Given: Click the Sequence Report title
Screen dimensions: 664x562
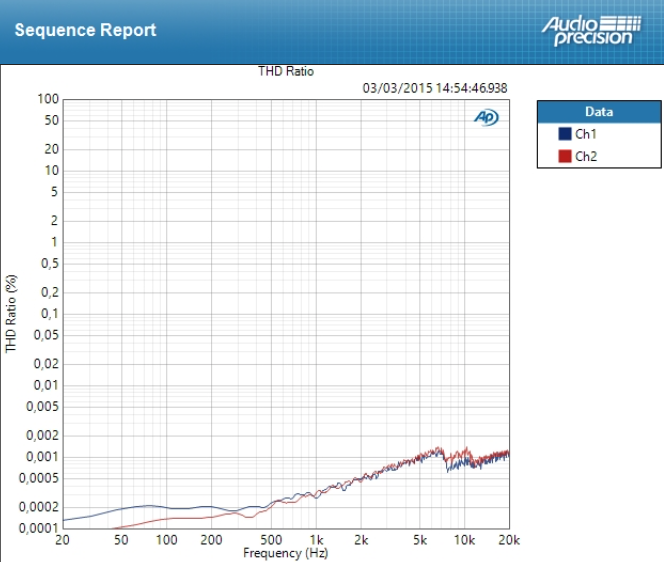Looking at the screenshot, I should [85, 30].
